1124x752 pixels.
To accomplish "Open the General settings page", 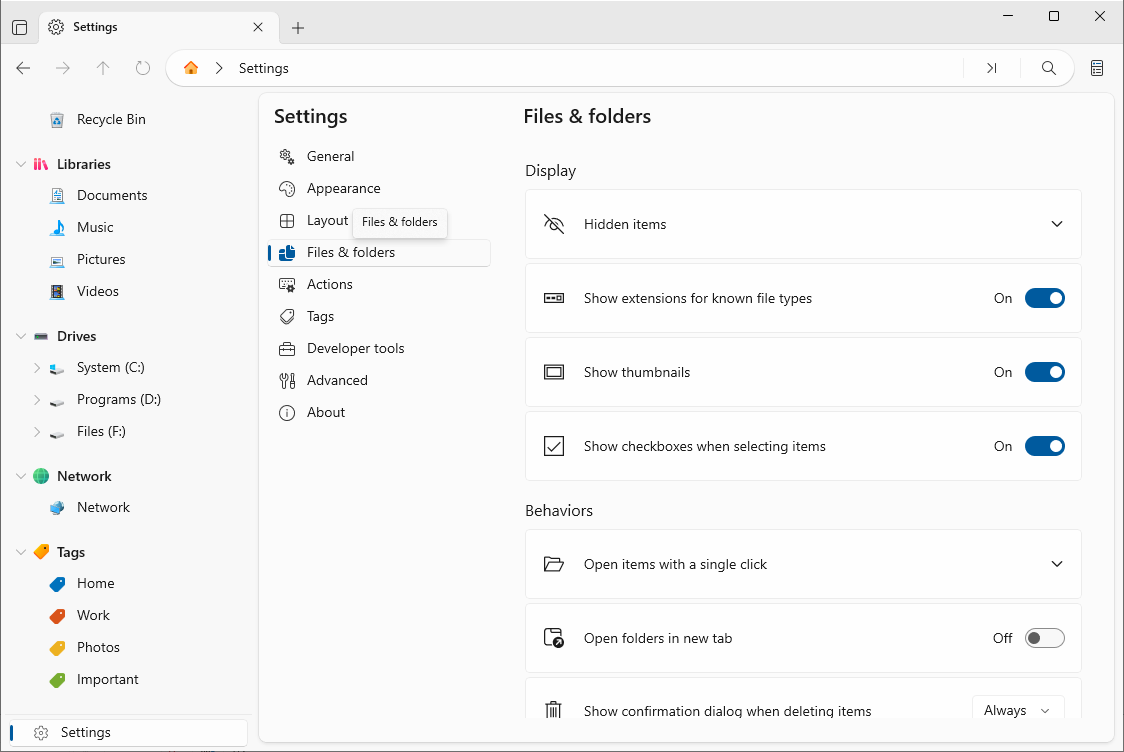I will tap(378, 156).
